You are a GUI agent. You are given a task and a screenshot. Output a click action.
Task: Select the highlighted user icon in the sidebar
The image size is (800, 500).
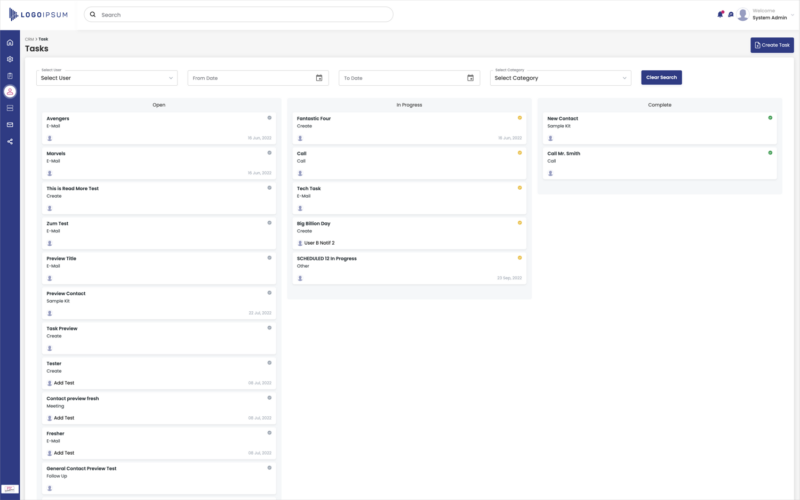(10, 92)
